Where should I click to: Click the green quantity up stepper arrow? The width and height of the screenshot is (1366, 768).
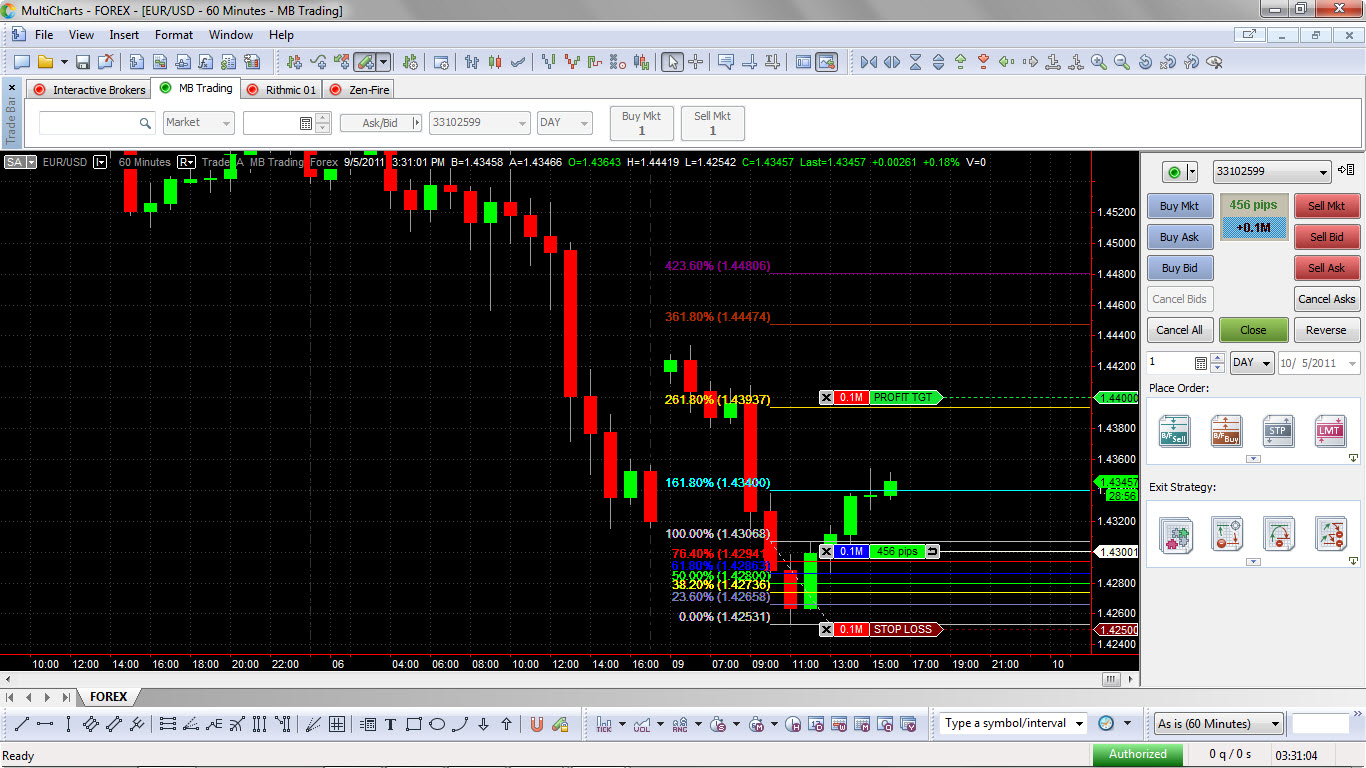1218,358
